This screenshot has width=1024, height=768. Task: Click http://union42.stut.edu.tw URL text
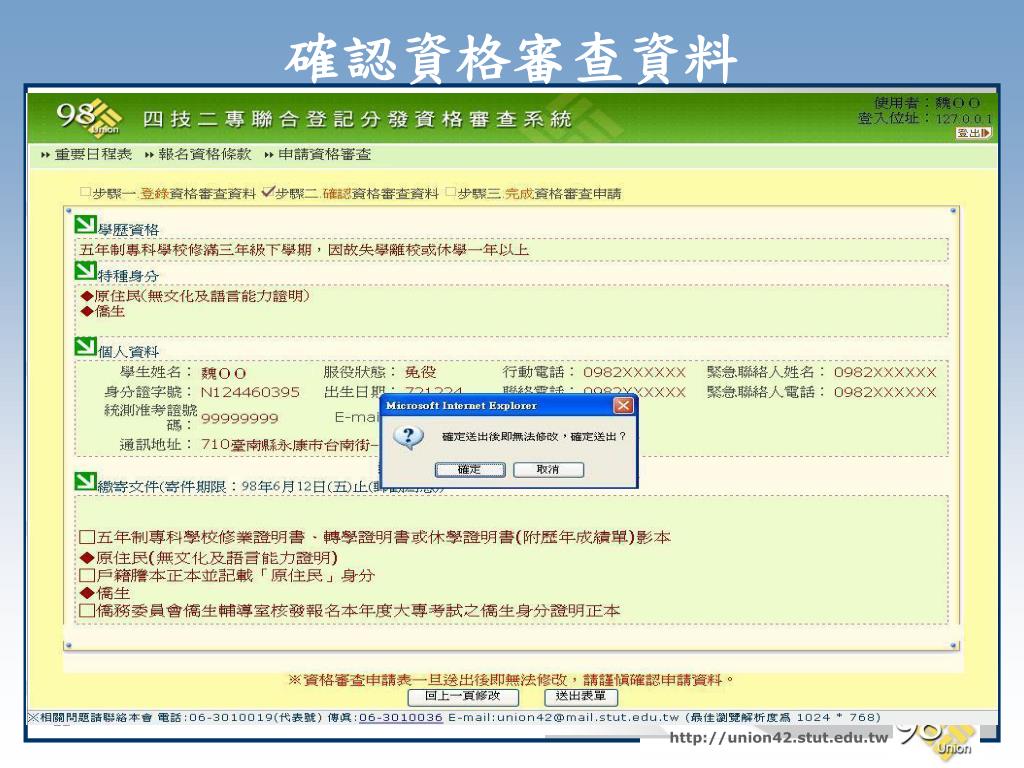[x=778, y=738]
